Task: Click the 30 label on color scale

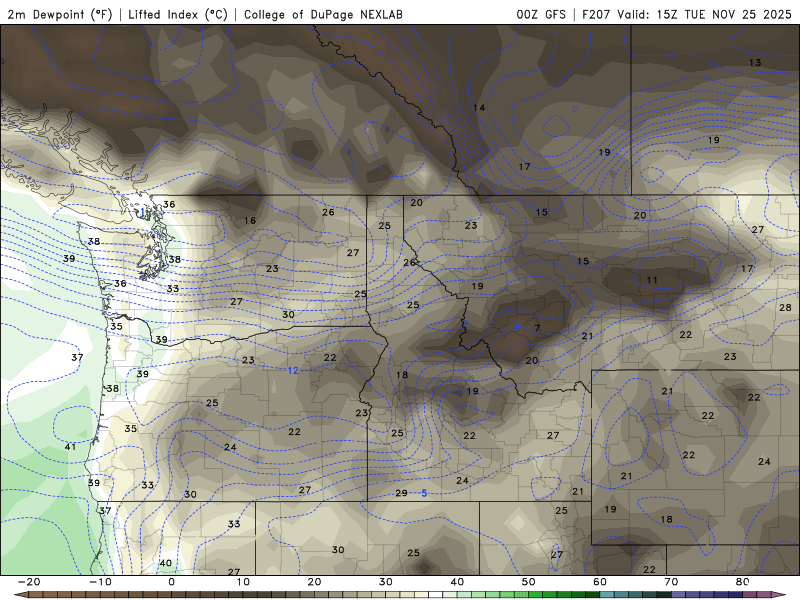Action: 386,582
